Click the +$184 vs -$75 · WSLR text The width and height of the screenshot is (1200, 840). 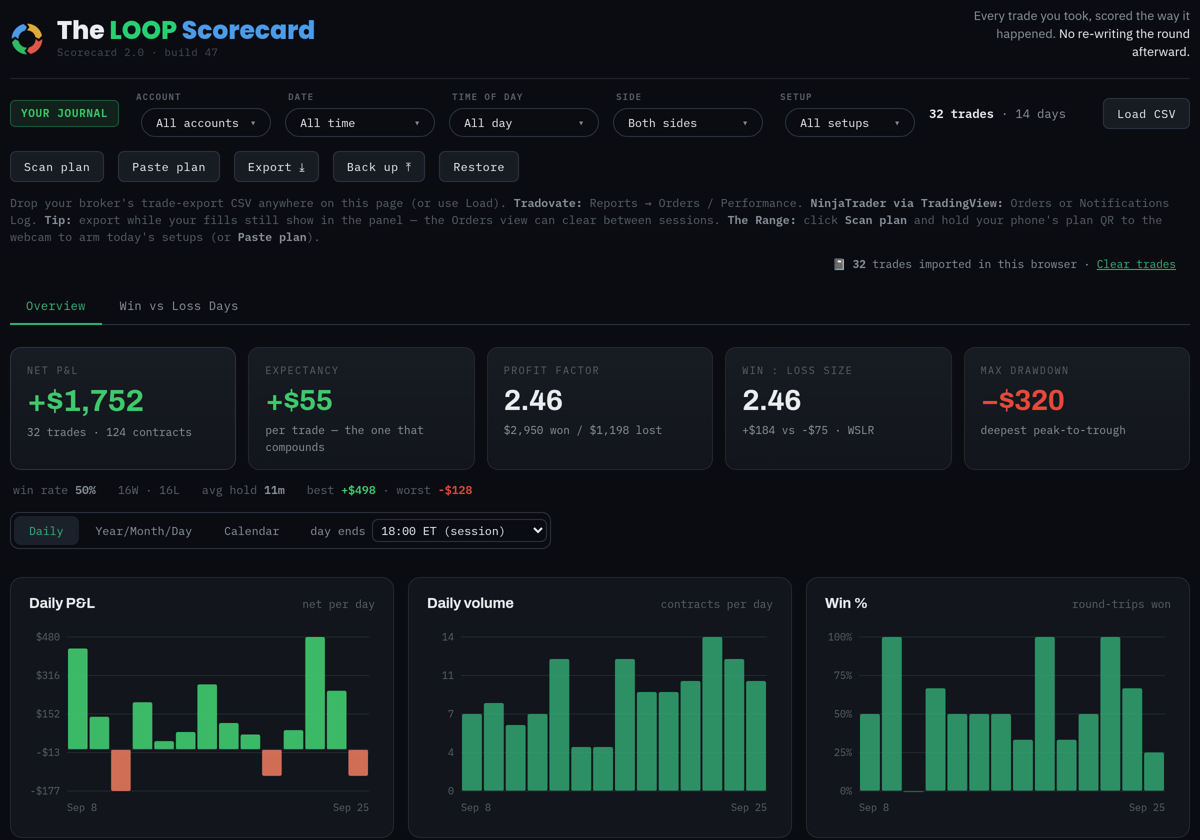[x=808, y=430]
